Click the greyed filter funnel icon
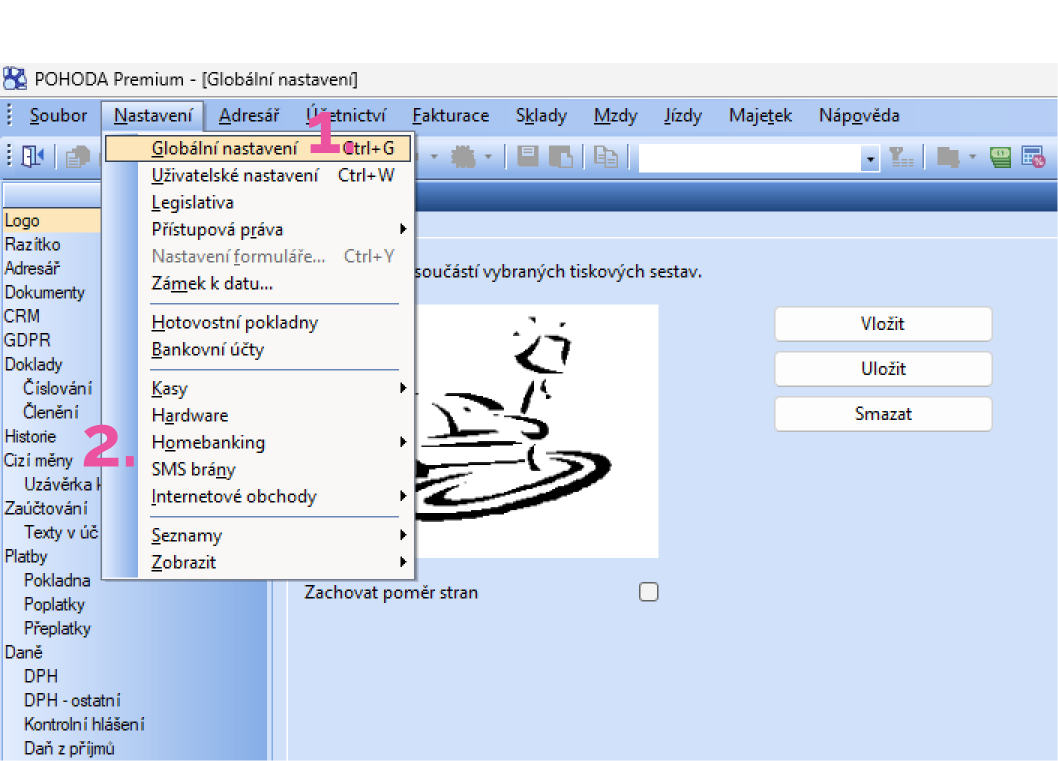 tap(901, 157)
